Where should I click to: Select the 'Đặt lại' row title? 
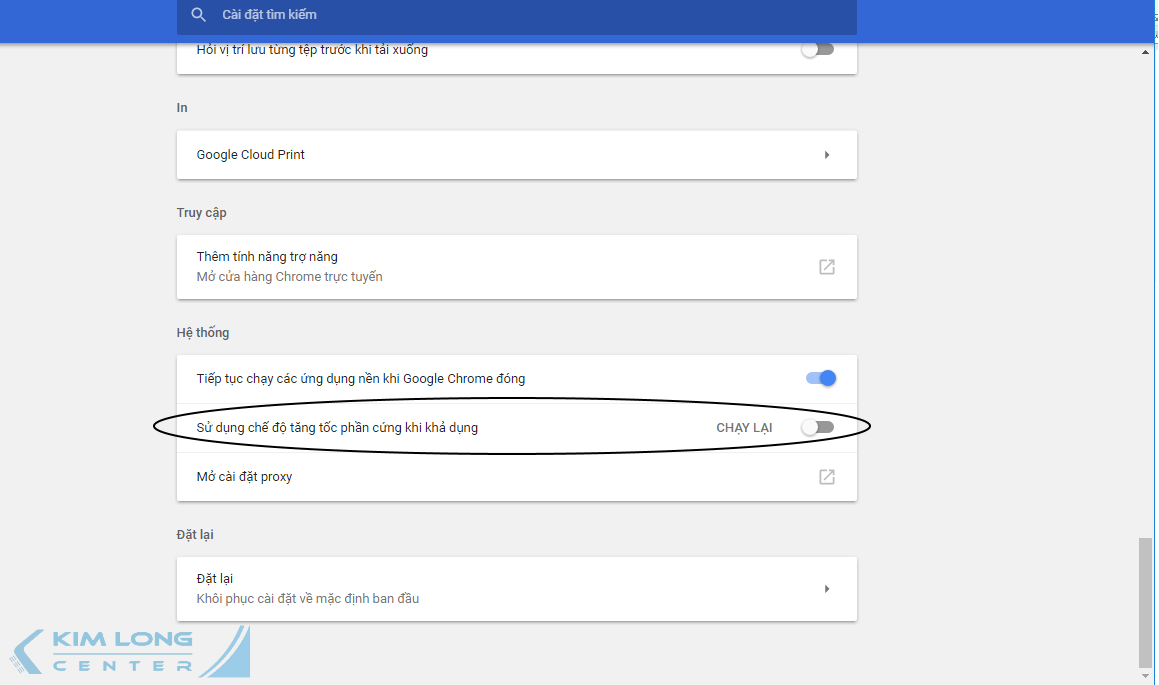coord(215,579)
